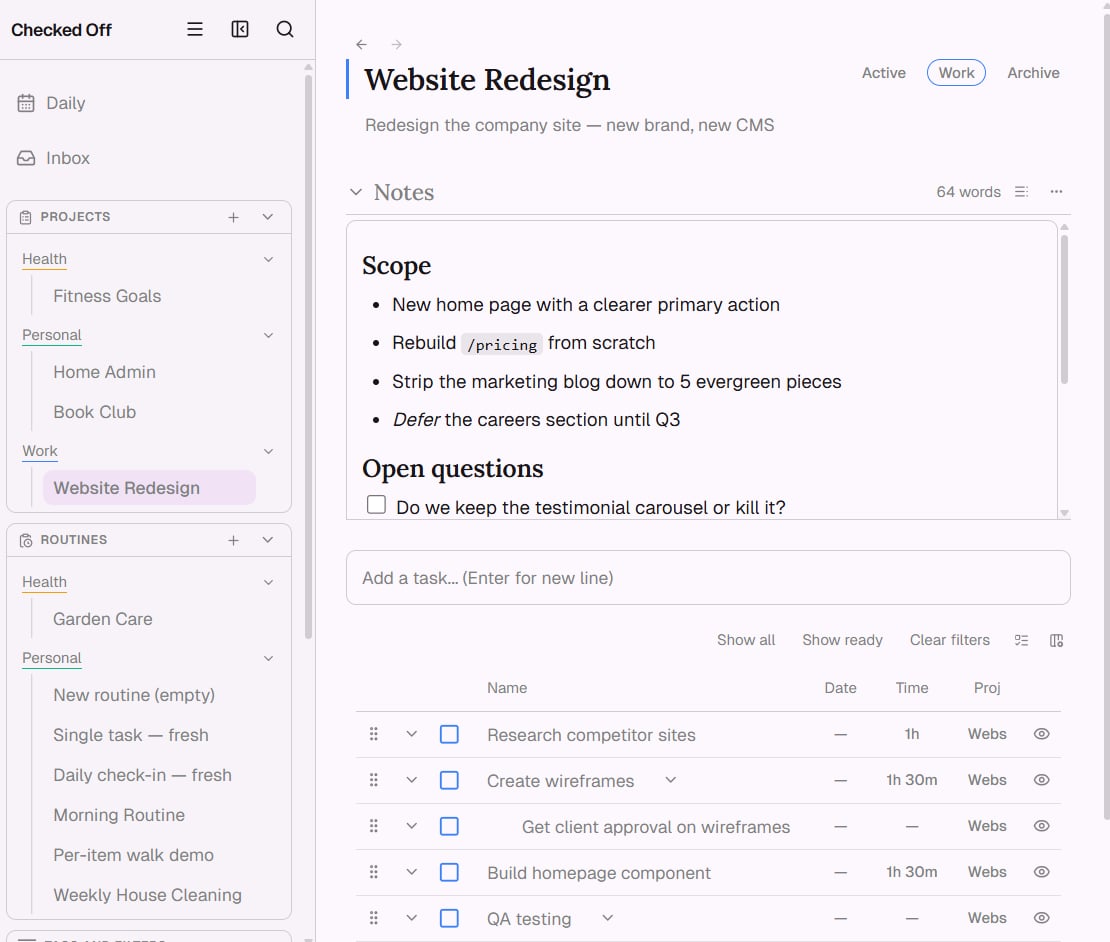
Task: Open search with magnifier icon
Action: pos(285,29)
